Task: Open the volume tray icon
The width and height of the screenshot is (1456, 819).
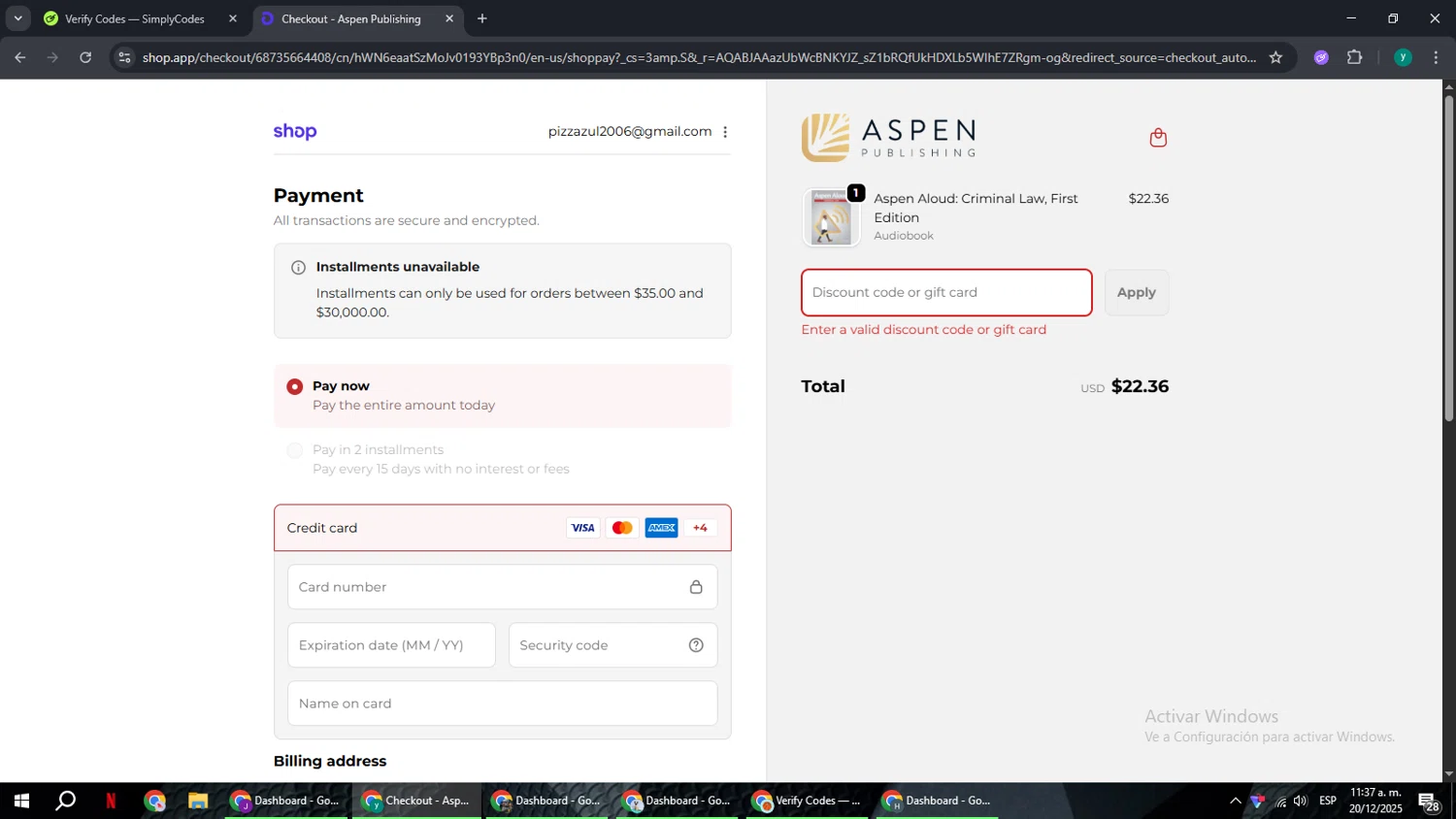Action: click(x=1301, y=802)
